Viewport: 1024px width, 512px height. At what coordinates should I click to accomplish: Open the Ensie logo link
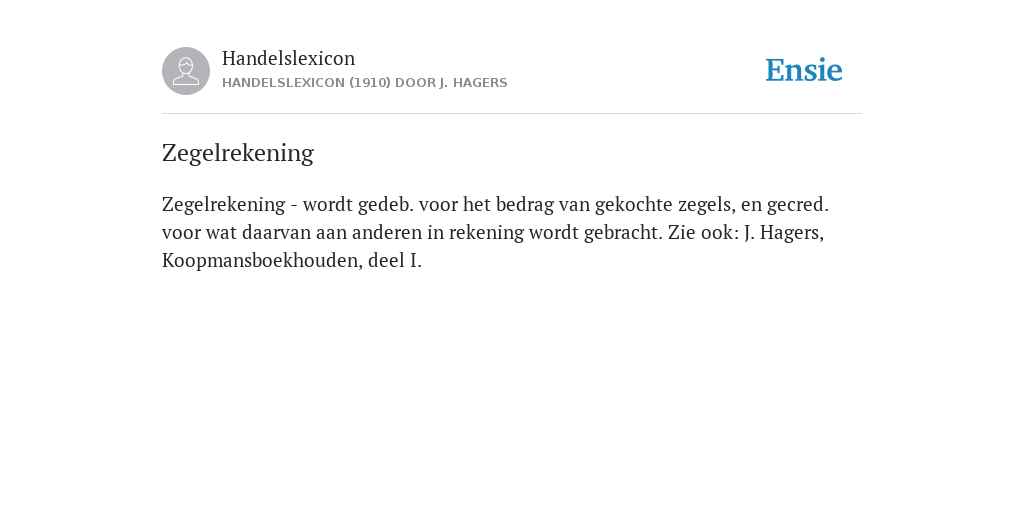point(804,70)
